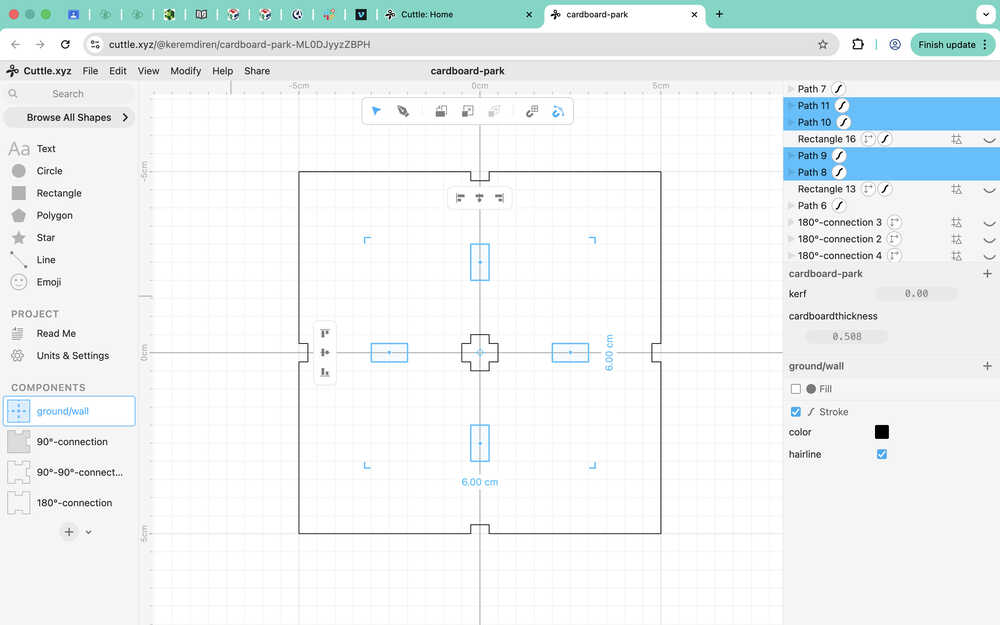Viewport: 1000px width, 625px height.
Task: Click Browse All Shapes button
Action: [69, 117]
